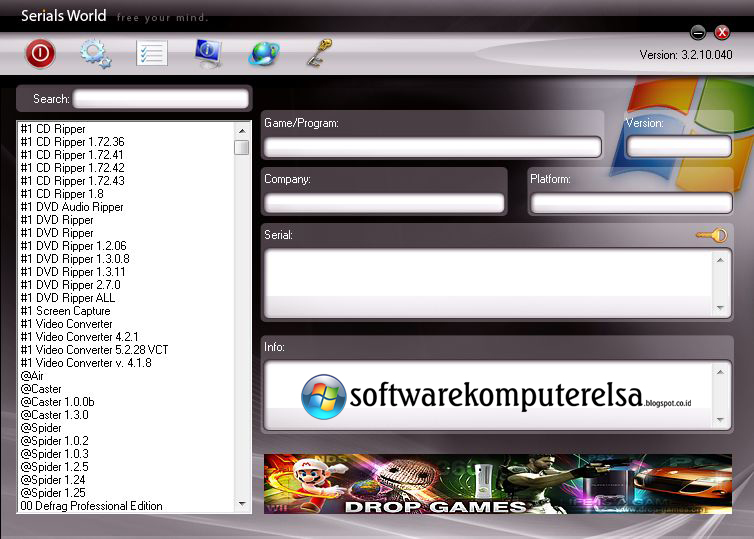Click the program list scrollbar thumb
Image resolution: width=754 pixels, height=539 pixels.
[242, 147]
